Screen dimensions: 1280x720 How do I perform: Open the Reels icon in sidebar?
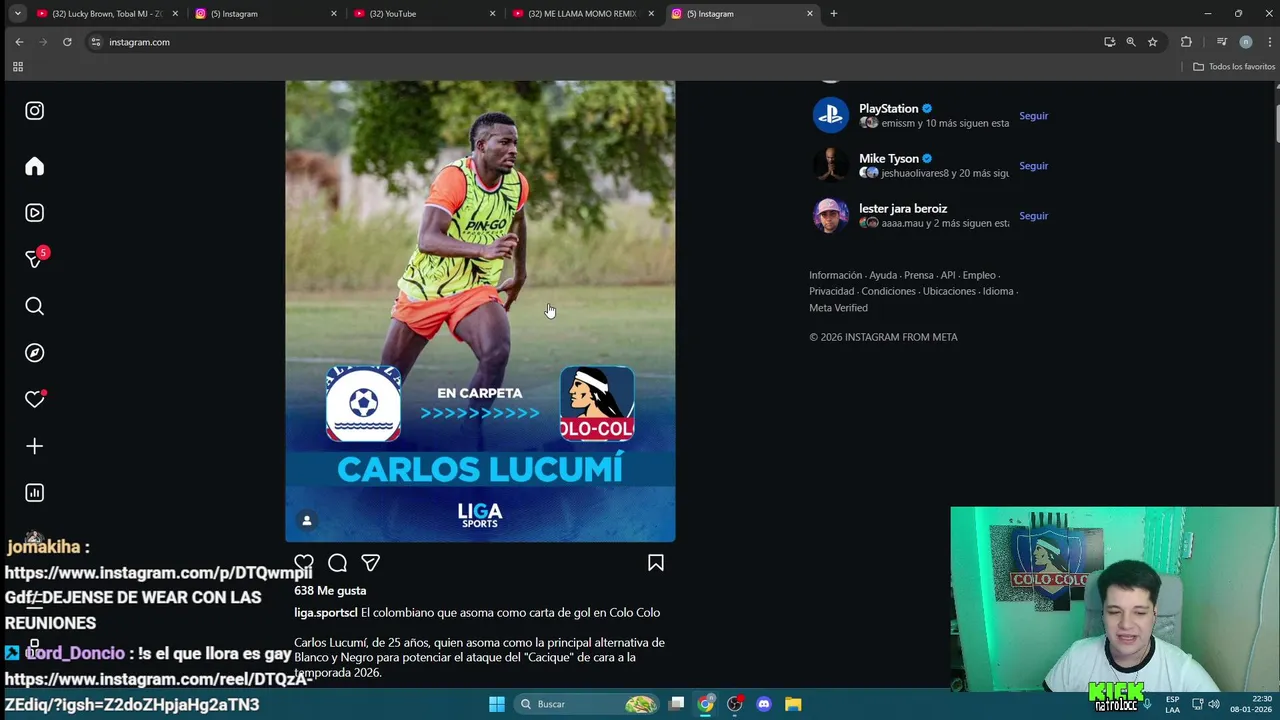[x=34, y=213]
